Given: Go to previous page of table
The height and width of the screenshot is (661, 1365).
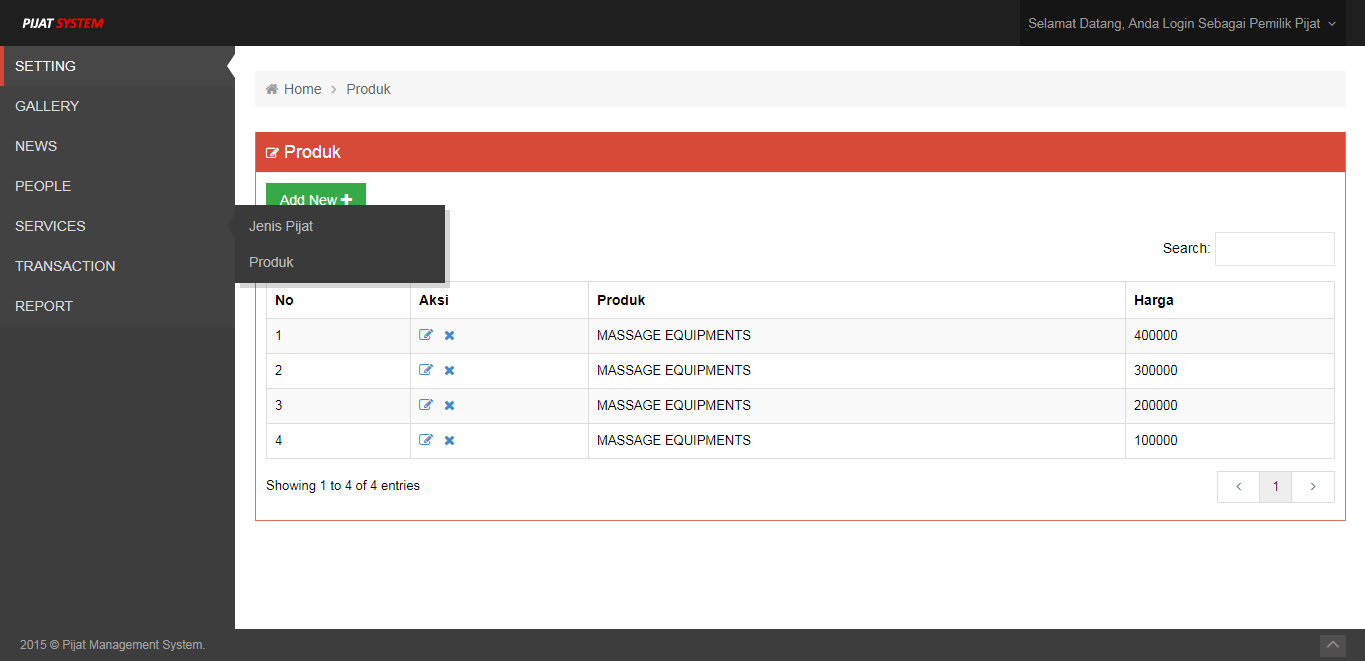Looking at the screenshot, I should click(x=1238, y=487).
